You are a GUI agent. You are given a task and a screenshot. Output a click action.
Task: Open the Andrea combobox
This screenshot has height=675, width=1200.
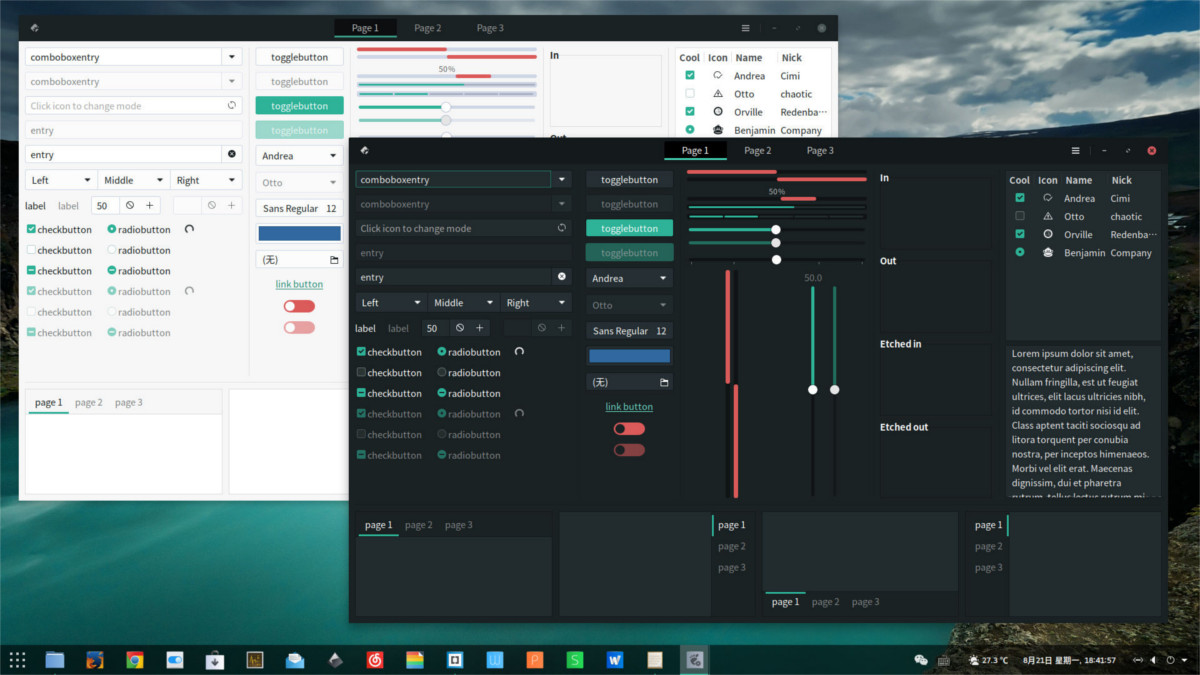click(628, 277)
